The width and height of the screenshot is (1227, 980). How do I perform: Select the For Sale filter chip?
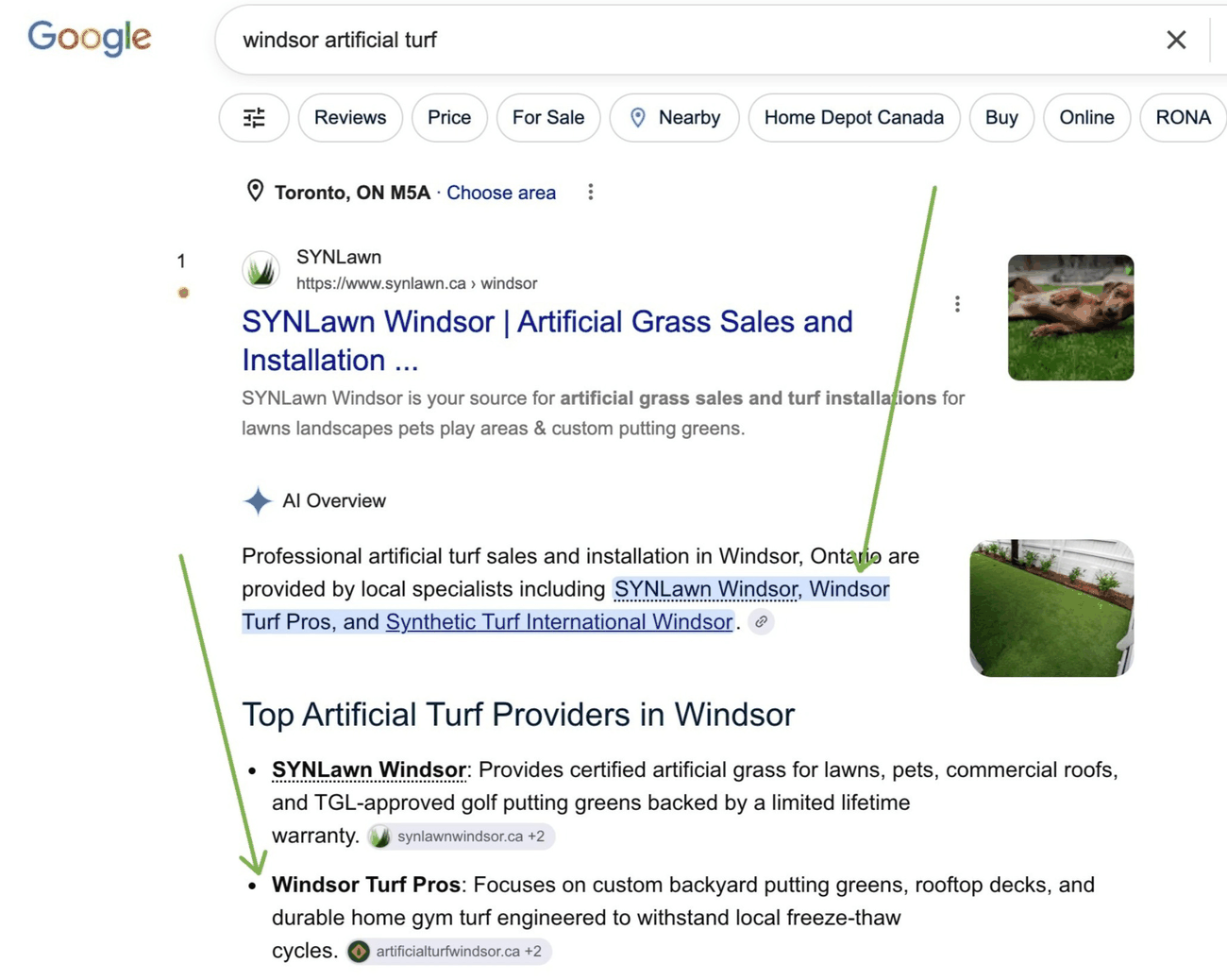click(x=548, y=118)
